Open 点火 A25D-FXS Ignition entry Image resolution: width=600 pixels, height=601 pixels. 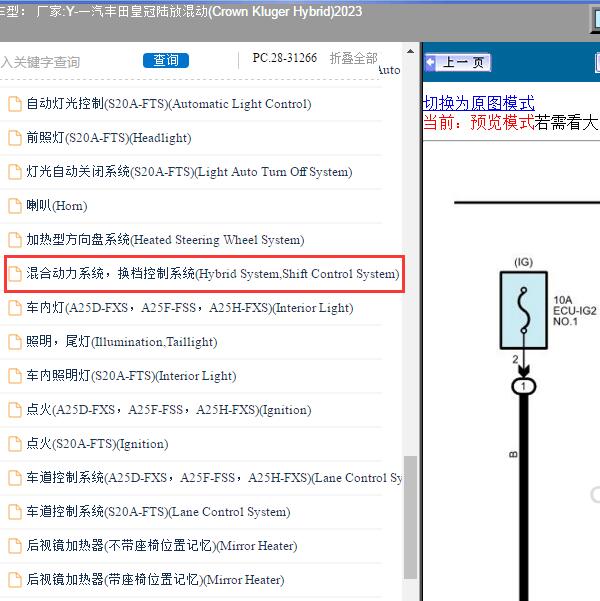coord(169,410)
